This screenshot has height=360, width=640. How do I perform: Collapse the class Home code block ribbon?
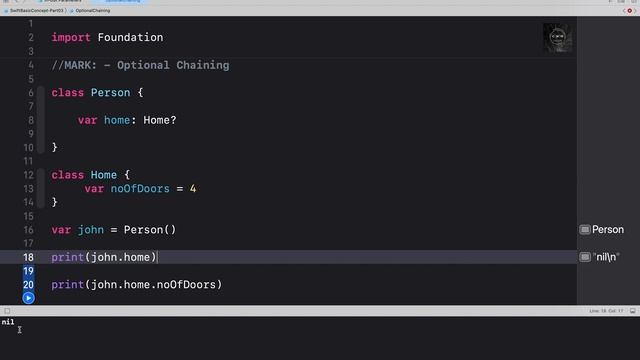point(40,189)
